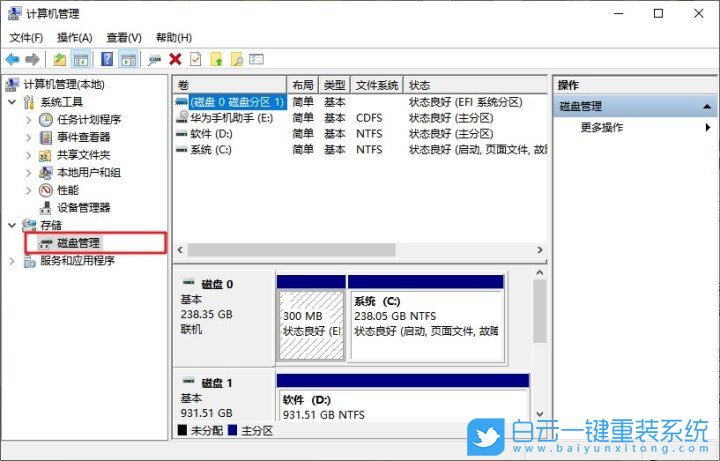Click the blue 主分区 legend swatch
Screen dimensions: 720x461
pos(232,430)
